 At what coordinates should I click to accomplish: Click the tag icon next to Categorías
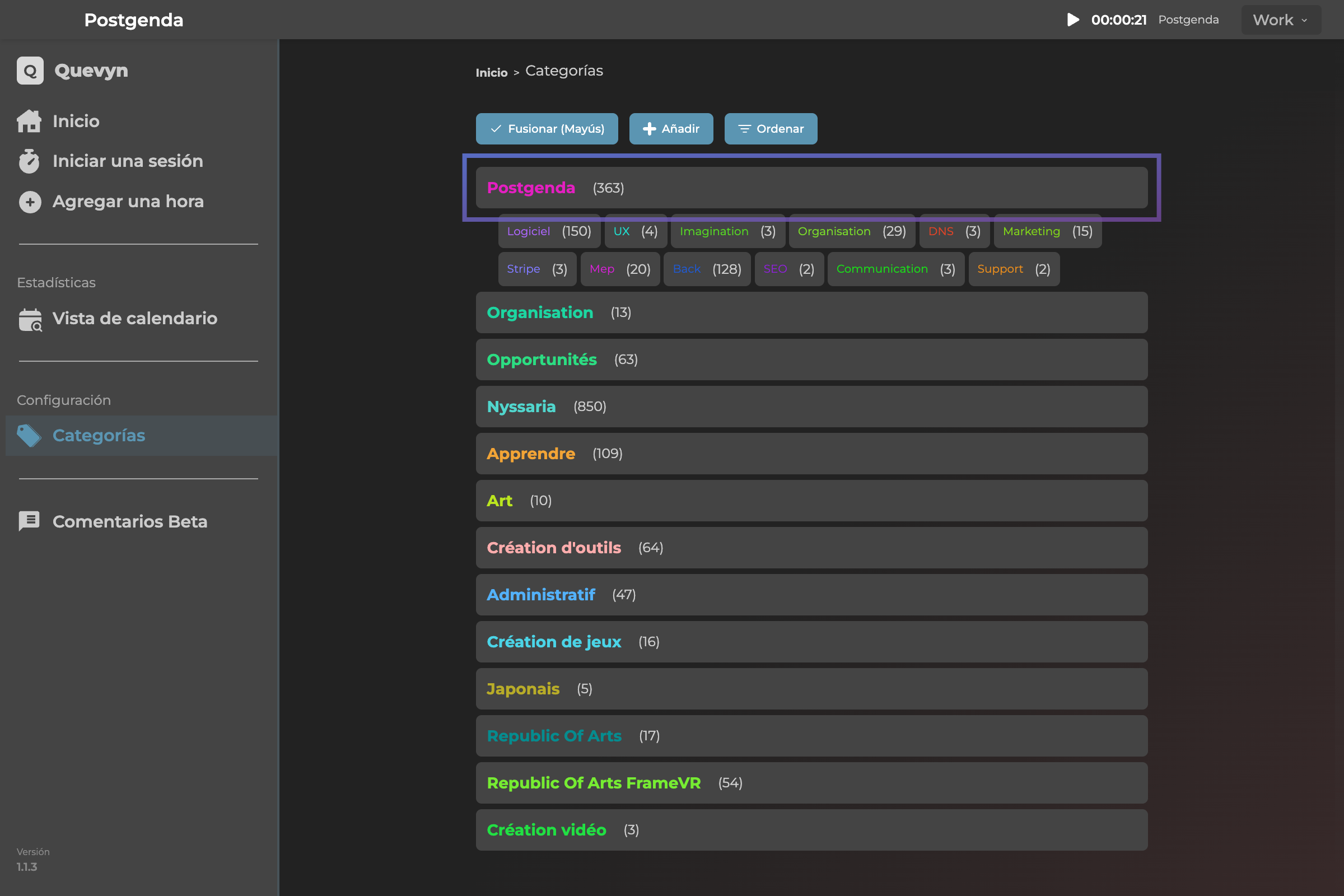tap(29, 436)
